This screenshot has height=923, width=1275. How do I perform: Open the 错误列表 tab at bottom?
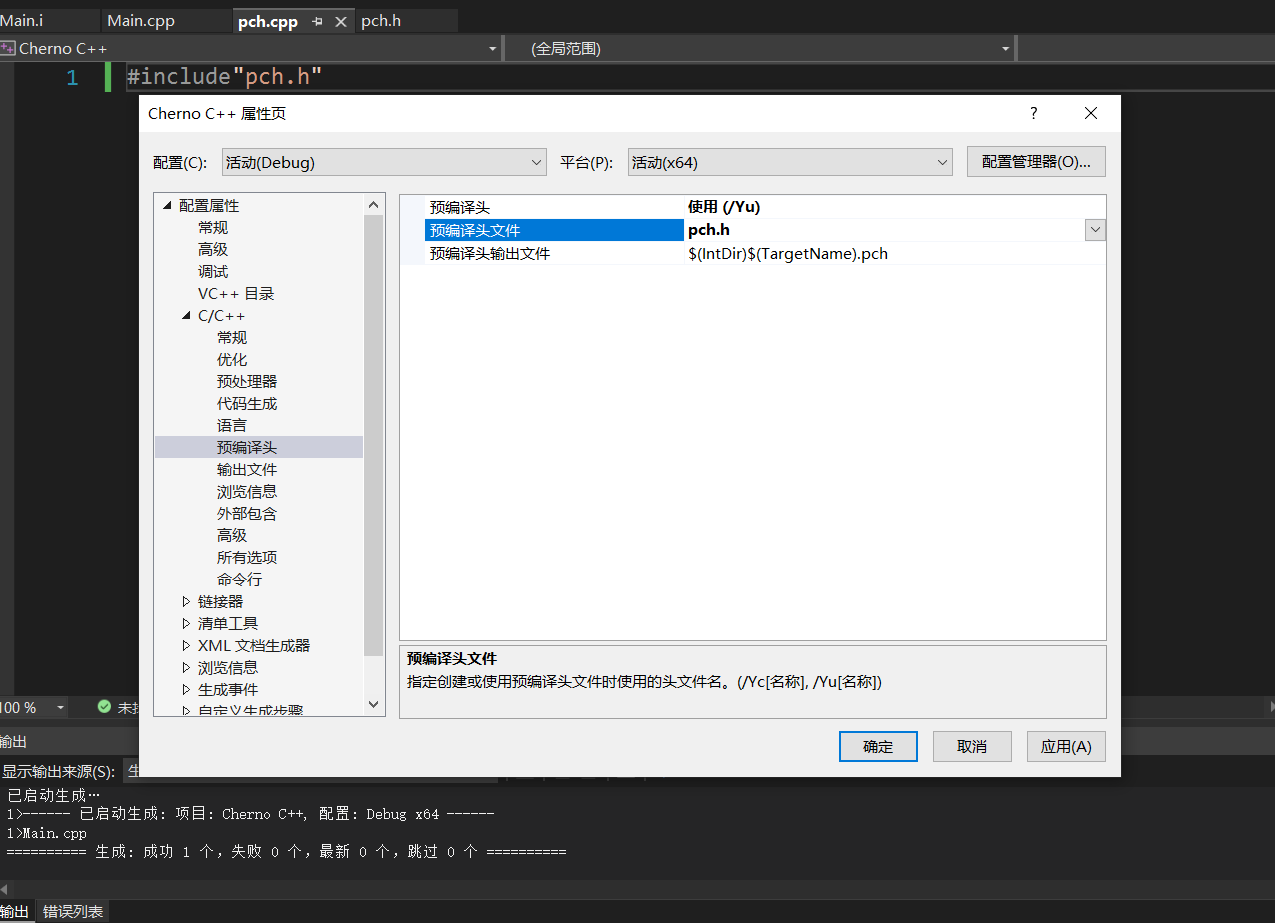pyautogui.click(x=73, y=911)
